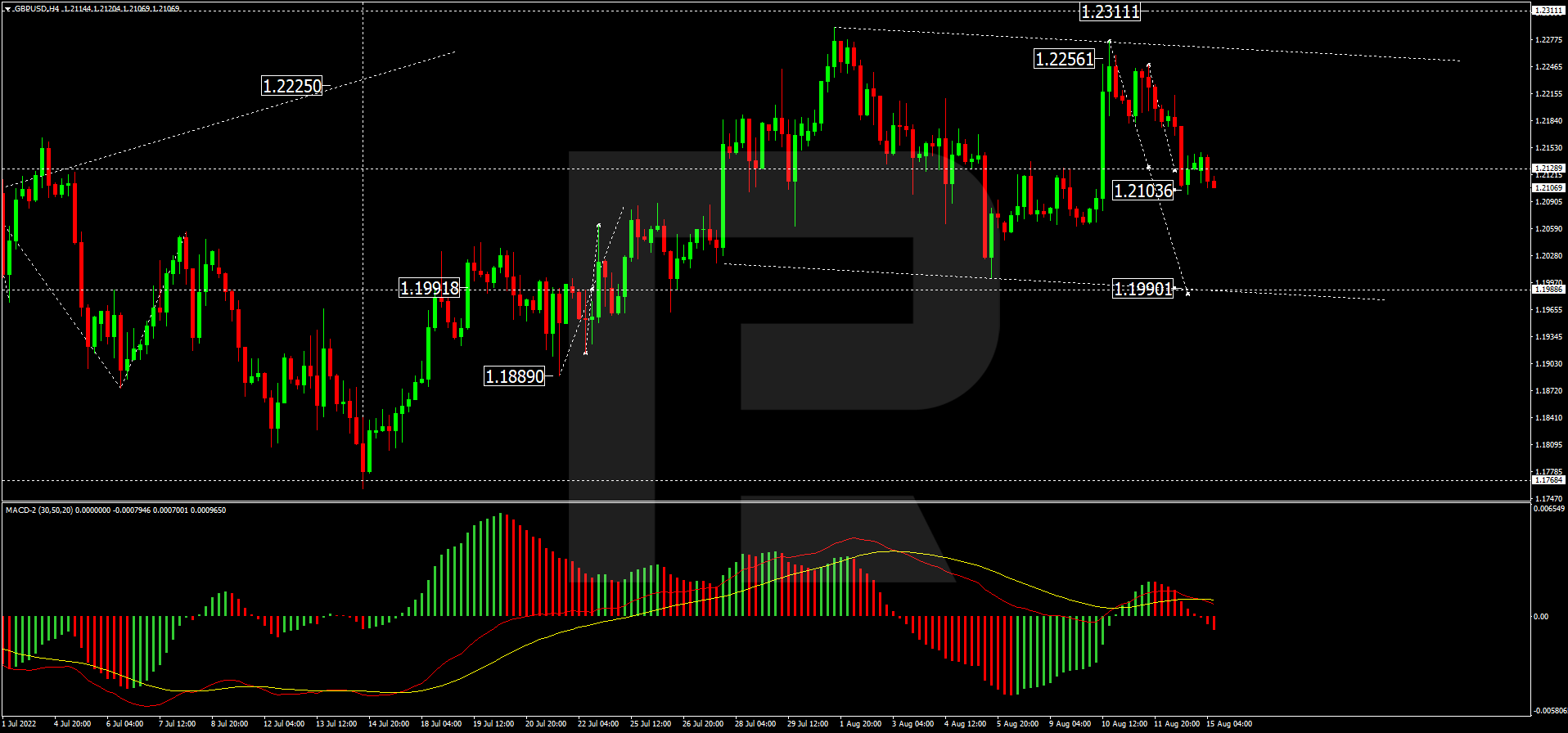Click the boxed 1.21289 marker on the price axis
This screenshot has width=1568, height=733.
pos(1548,169)
